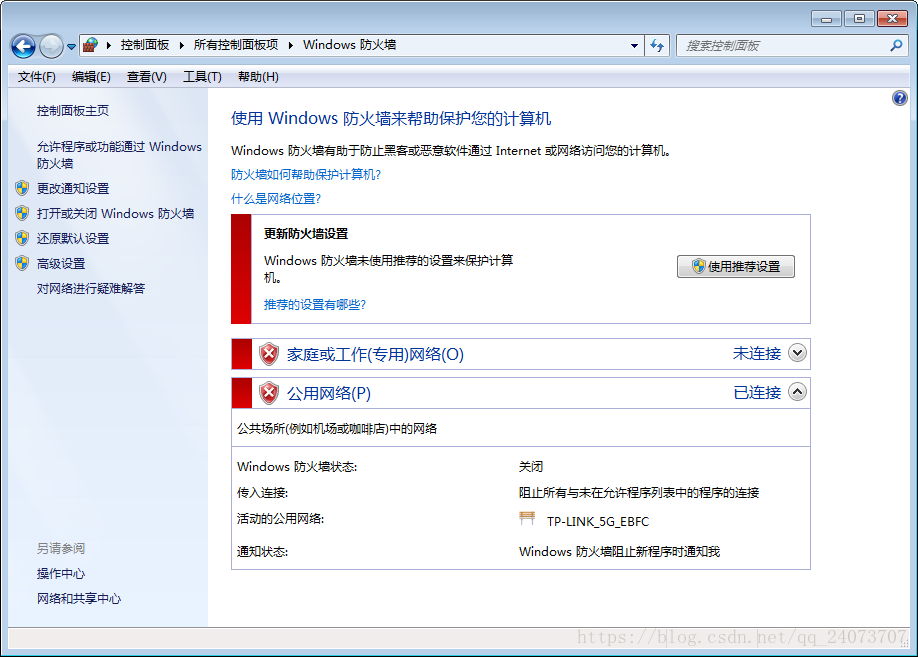Open the address bar history dropdown

coord(634,45)
